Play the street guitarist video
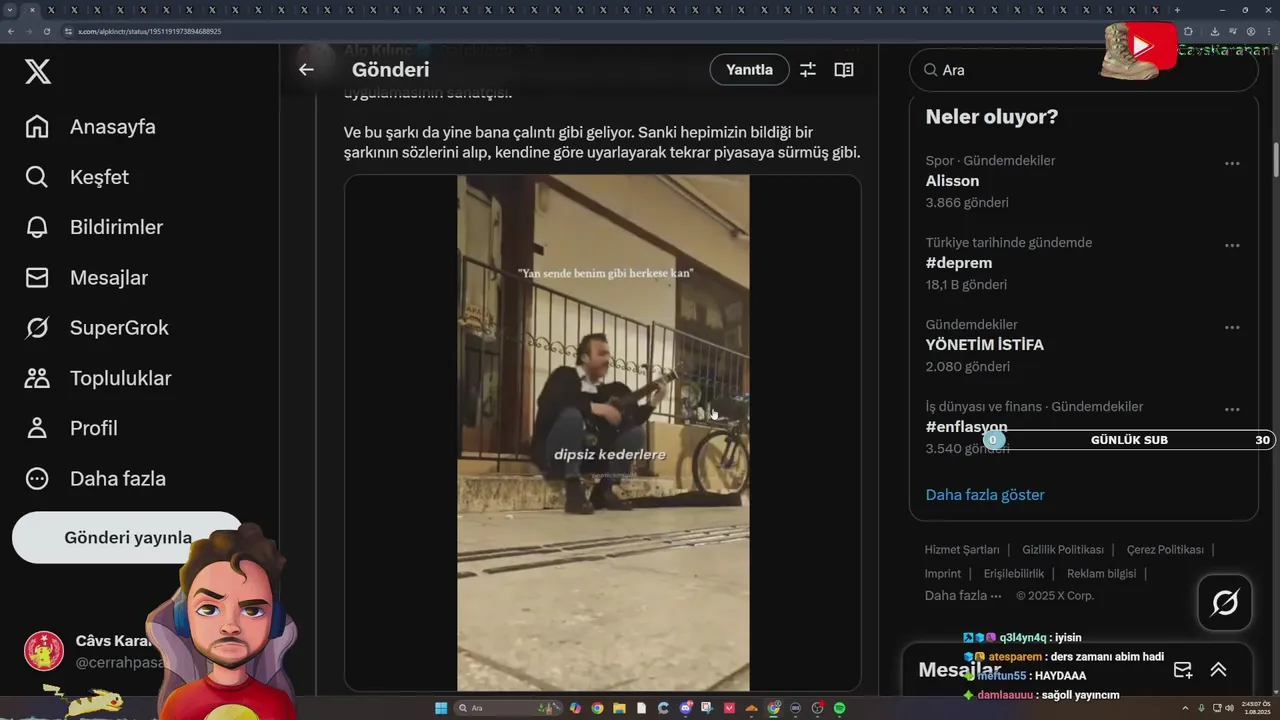Screen dimensions: 1280x720 (603, 432)
